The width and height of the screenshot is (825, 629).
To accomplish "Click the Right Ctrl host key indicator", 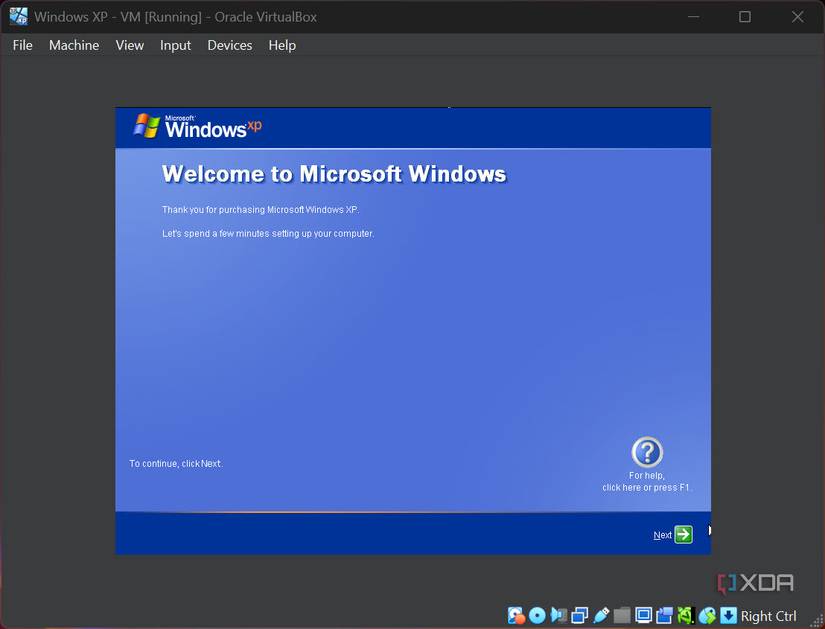I will click(768, 615).
